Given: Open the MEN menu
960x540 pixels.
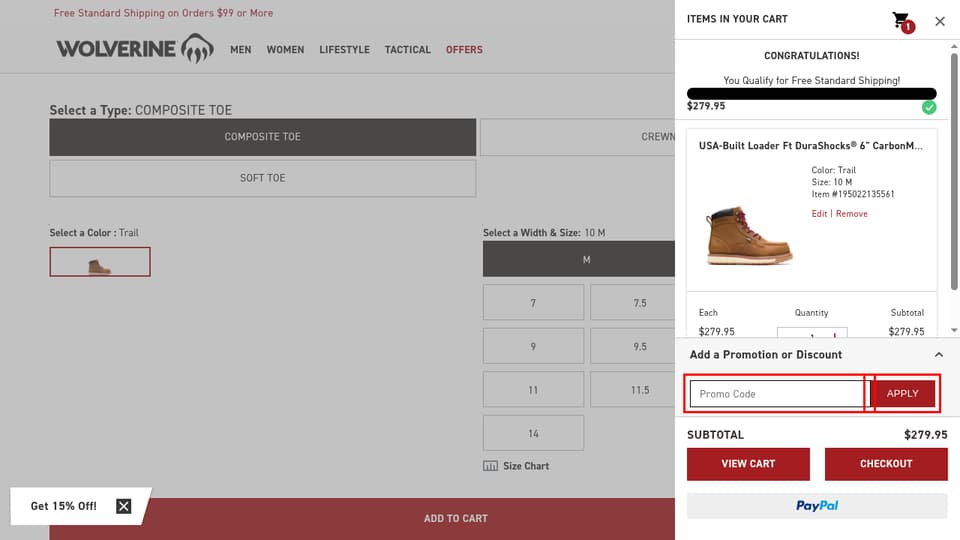Looking at the screenshot, I should click(x=241, y=50).
